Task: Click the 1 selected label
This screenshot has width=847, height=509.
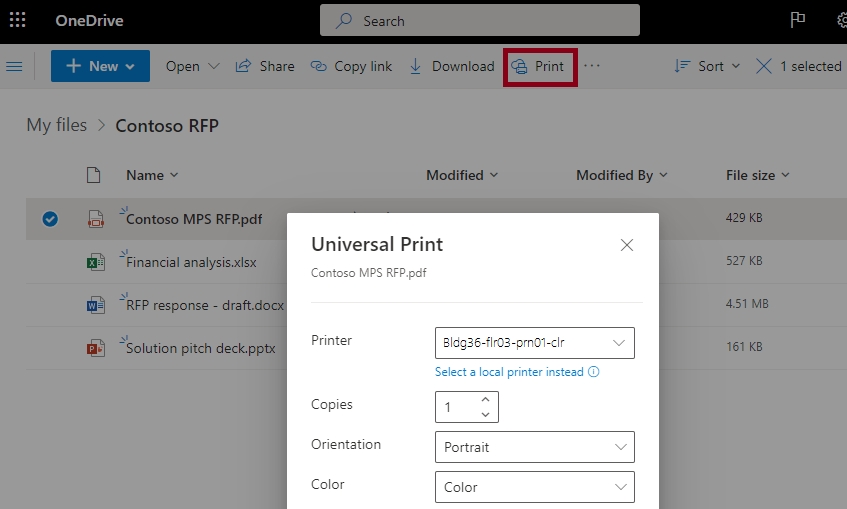Action: click(811, 66)
